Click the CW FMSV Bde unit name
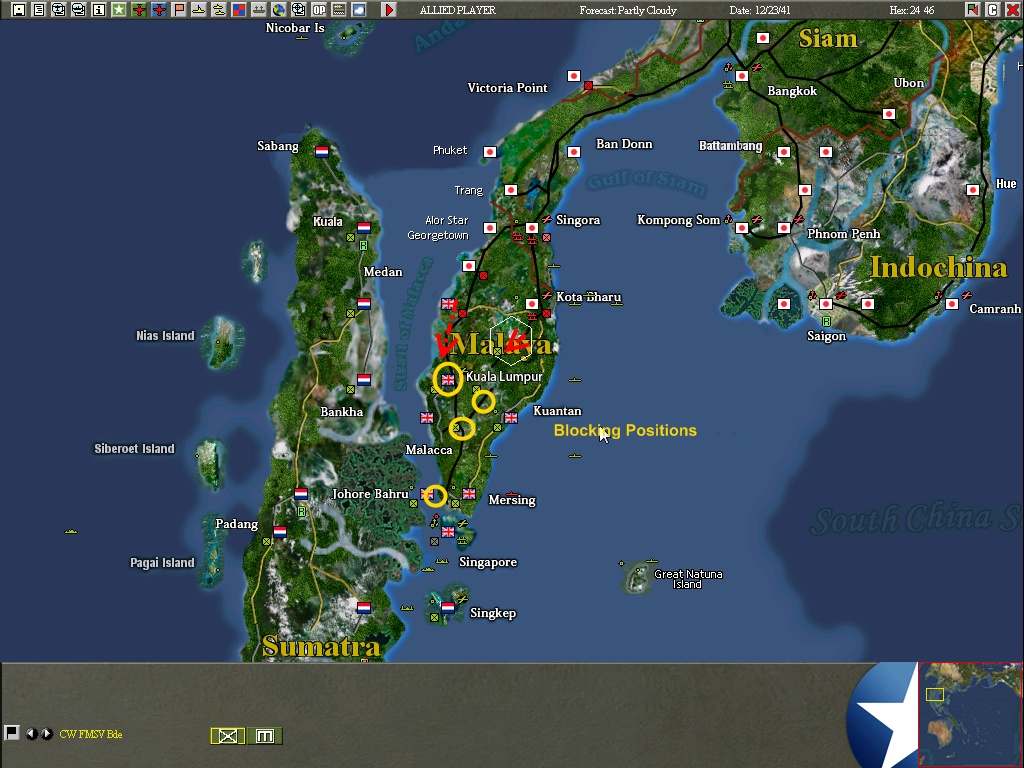This screenshot has width=1024, height=768. click(x=91, y=734)
